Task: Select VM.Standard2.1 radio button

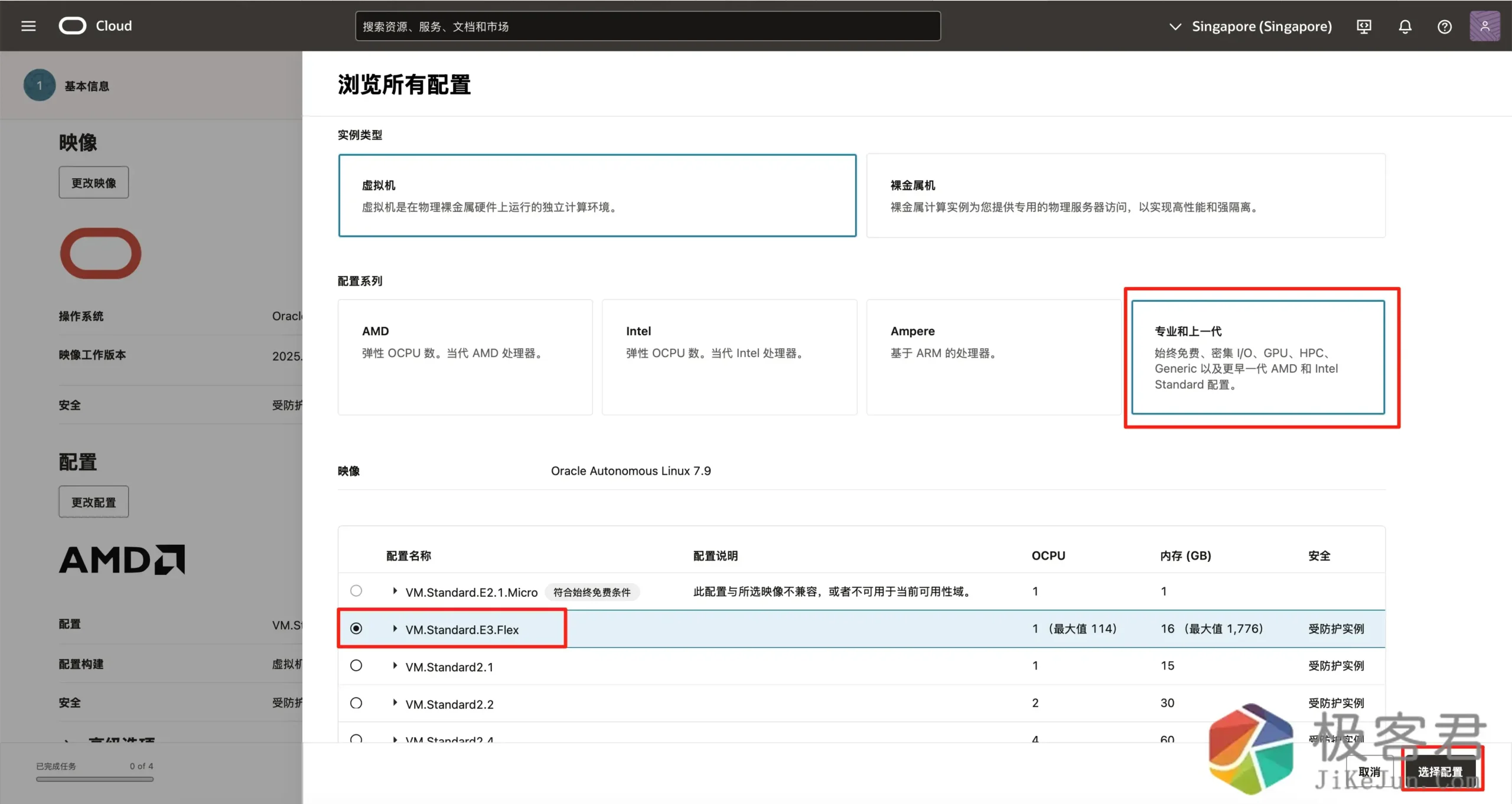Action: coord(356,666)
